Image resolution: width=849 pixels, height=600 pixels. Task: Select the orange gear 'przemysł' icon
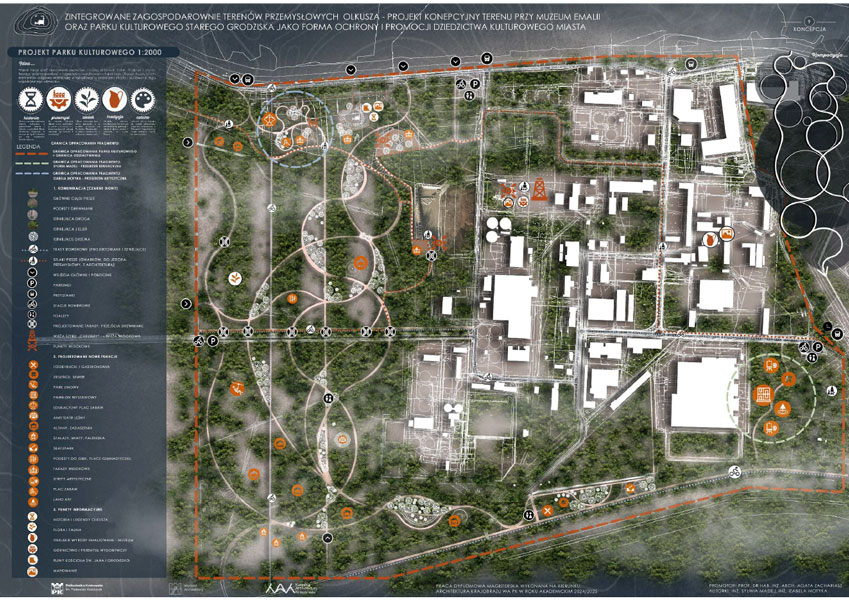point(59,100)
